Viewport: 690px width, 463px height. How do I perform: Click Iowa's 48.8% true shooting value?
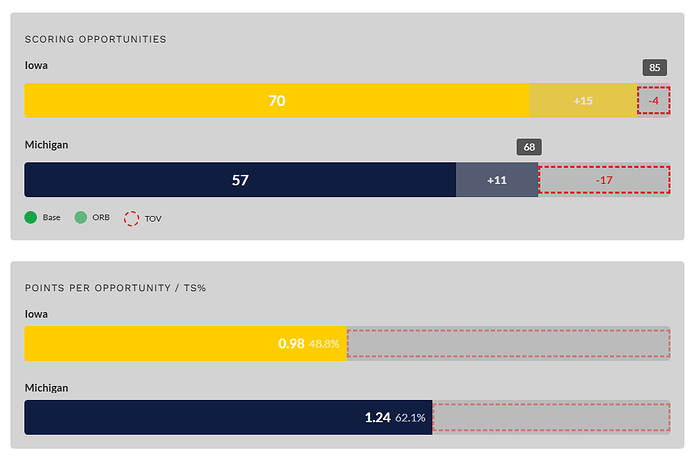pyautogui.click(x=324, y=344)
